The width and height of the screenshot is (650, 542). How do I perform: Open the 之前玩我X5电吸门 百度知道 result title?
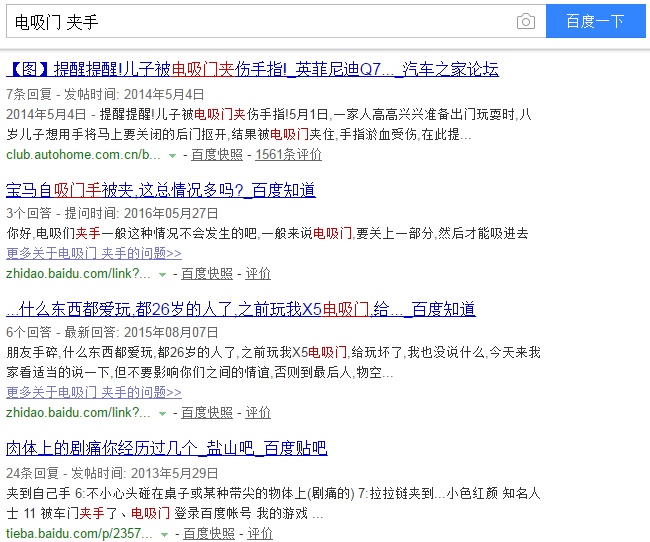[x=240, y=309]
